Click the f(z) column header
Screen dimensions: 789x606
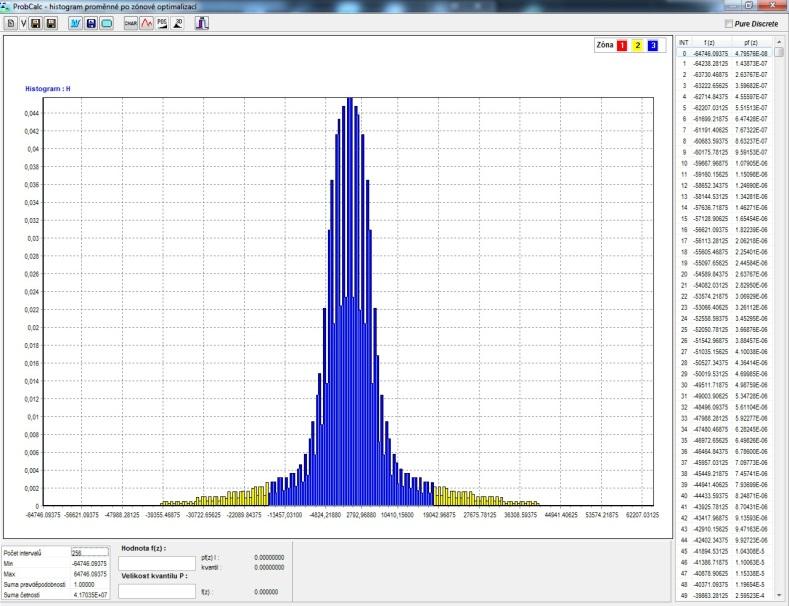coord(710,43)
